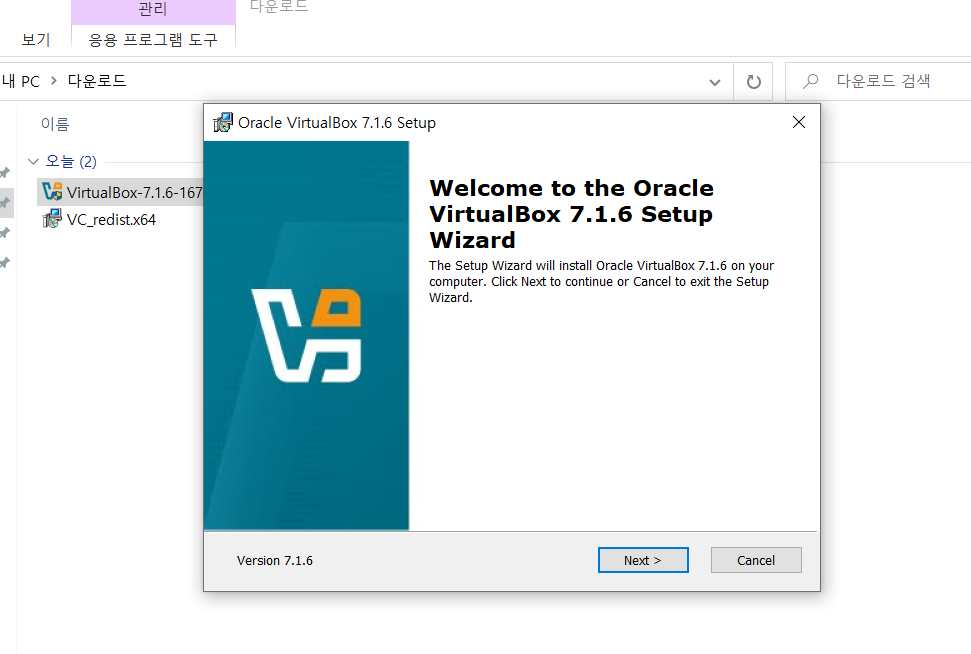Click the 다운로드 breadcrumb item
The image size is (971, 654).
tap(97, 81)
